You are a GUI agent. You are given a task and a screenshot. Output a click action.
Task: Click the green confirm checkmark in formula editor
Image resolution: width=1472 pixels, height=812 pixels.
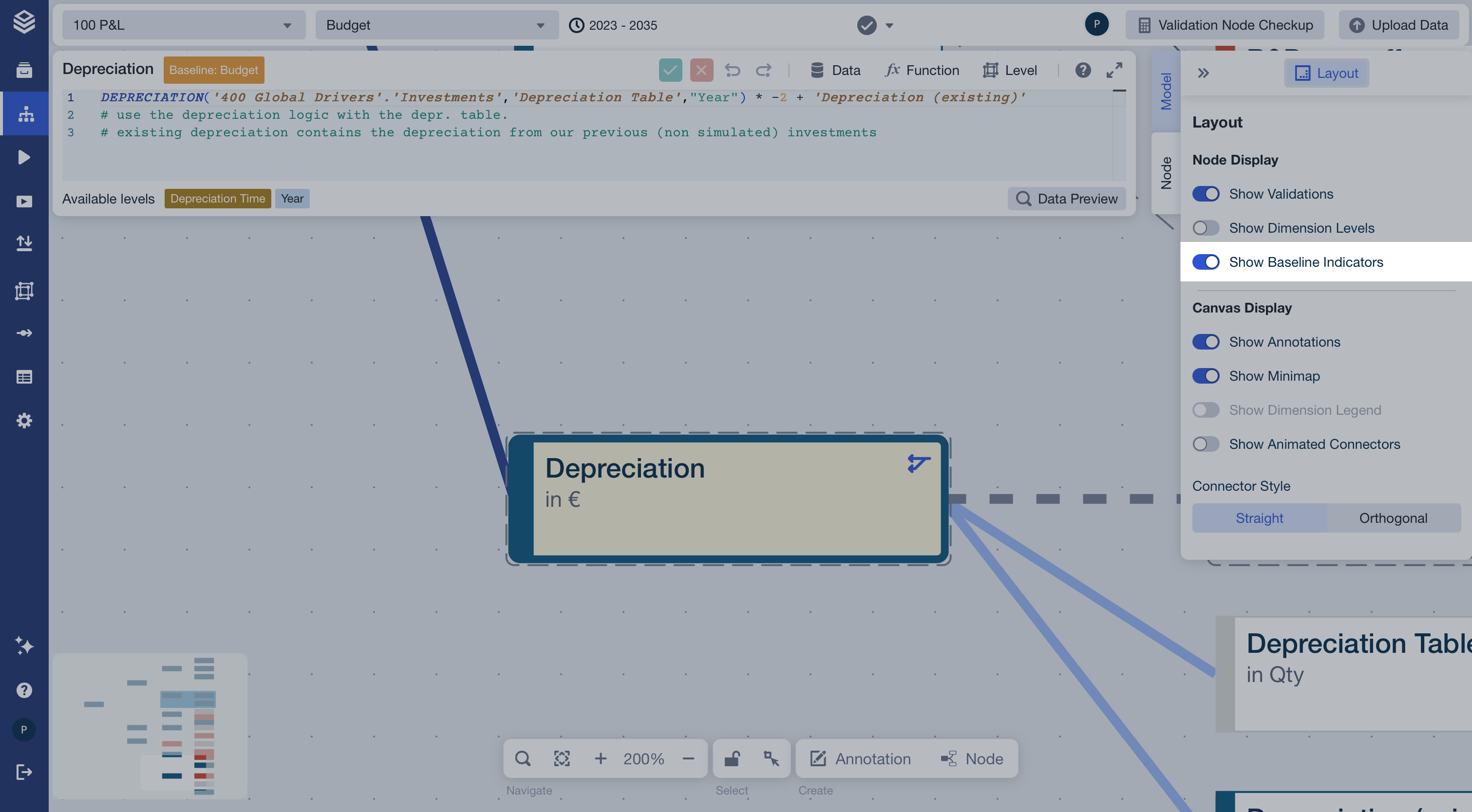click(x=670, y=70)
